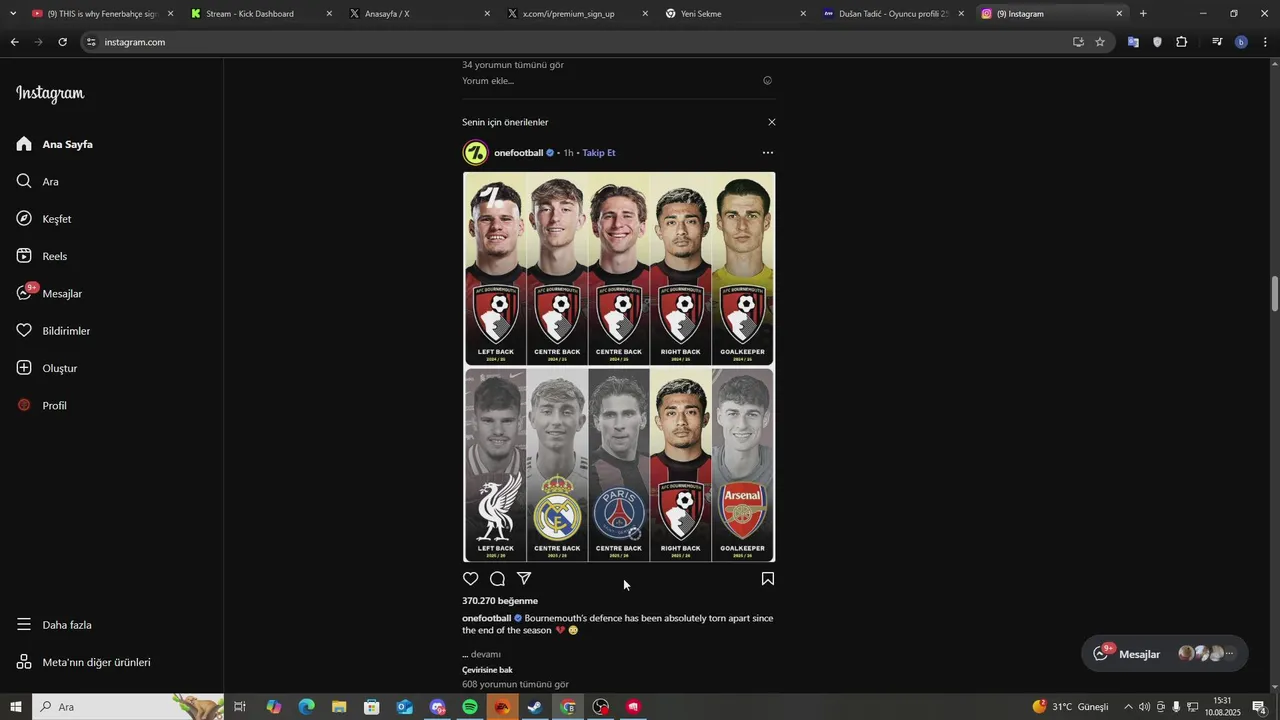Open Bildirimler notifications
The height and width of the screenshot is (720, 1280).
53,331
